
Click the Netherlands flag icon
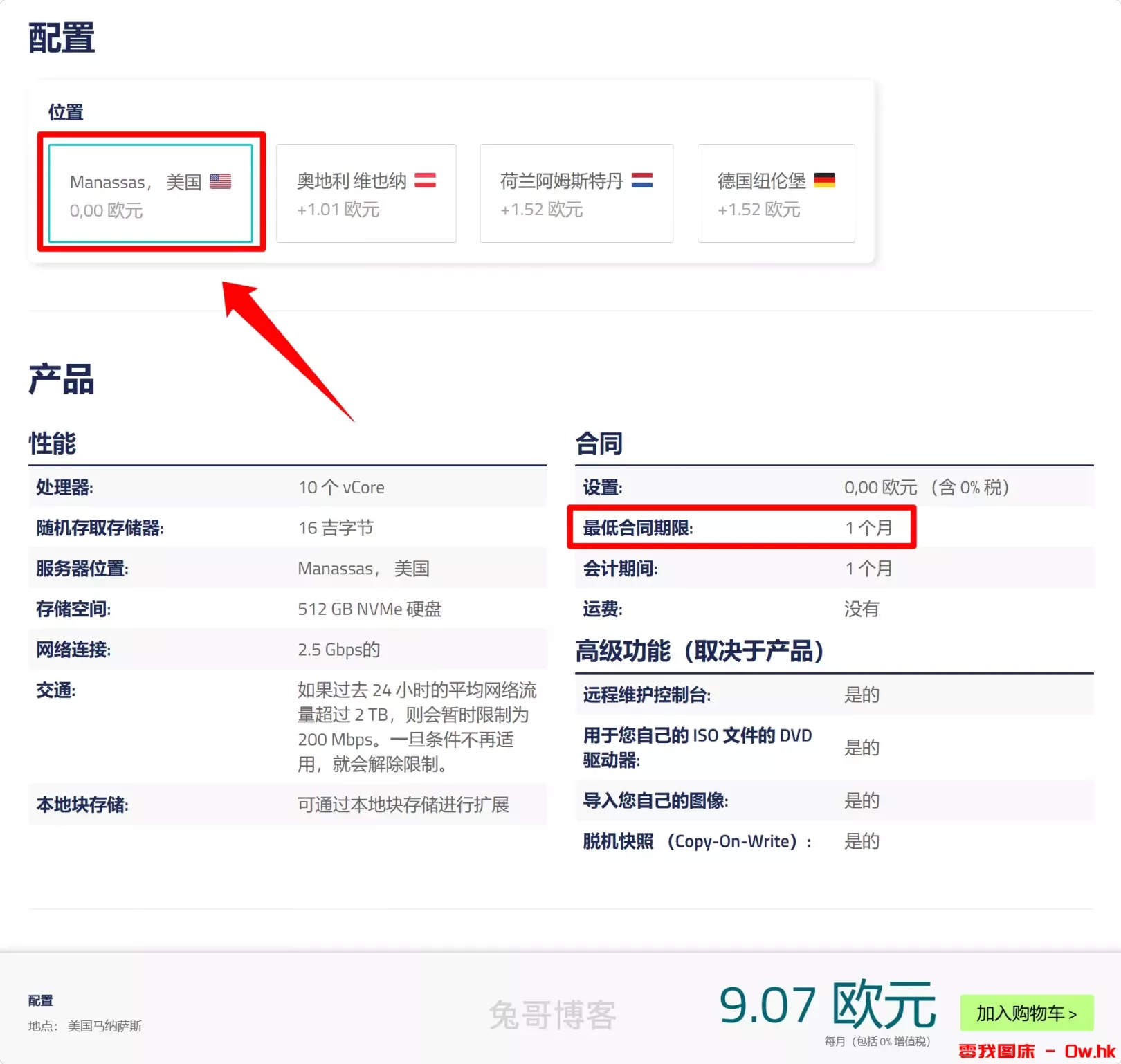click(642, 181)
